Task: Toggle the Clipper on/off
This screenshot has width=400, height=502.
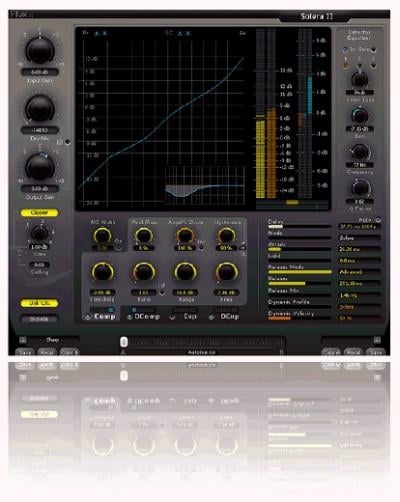Action: coord(39,213)
